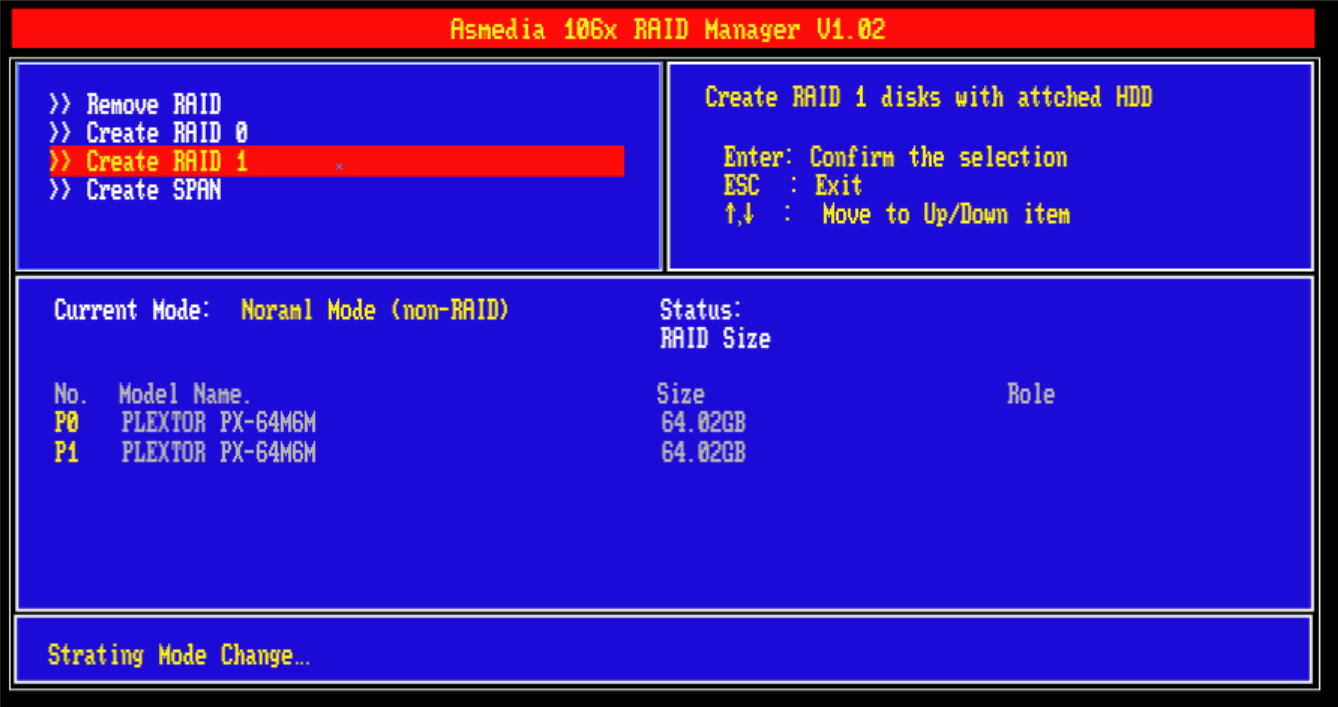
Task: Click the 'Current Mode:' label
Action: tap(133, 310)
